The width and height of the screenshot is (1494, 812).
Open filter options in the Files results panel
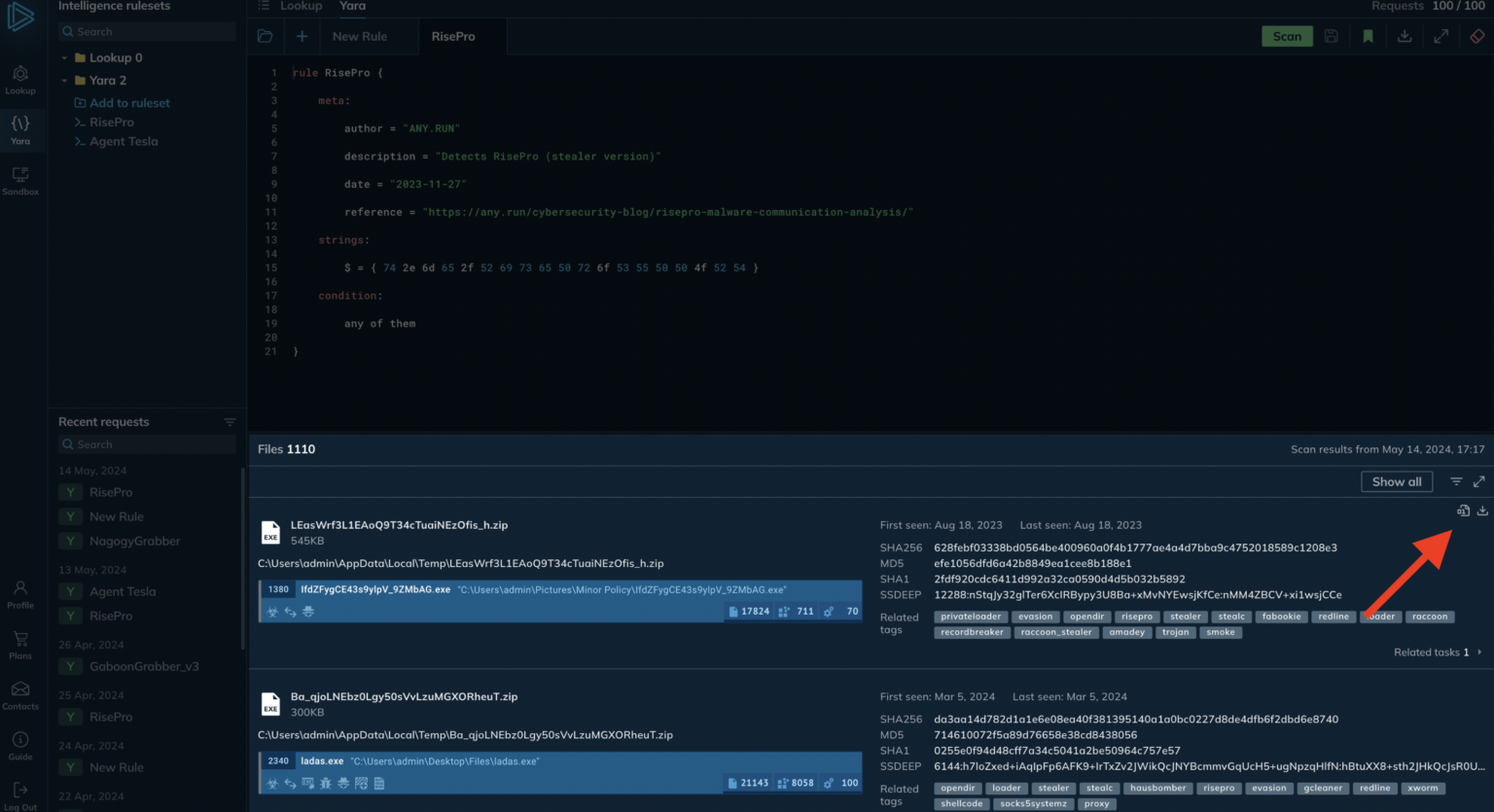pos(1456,480)
